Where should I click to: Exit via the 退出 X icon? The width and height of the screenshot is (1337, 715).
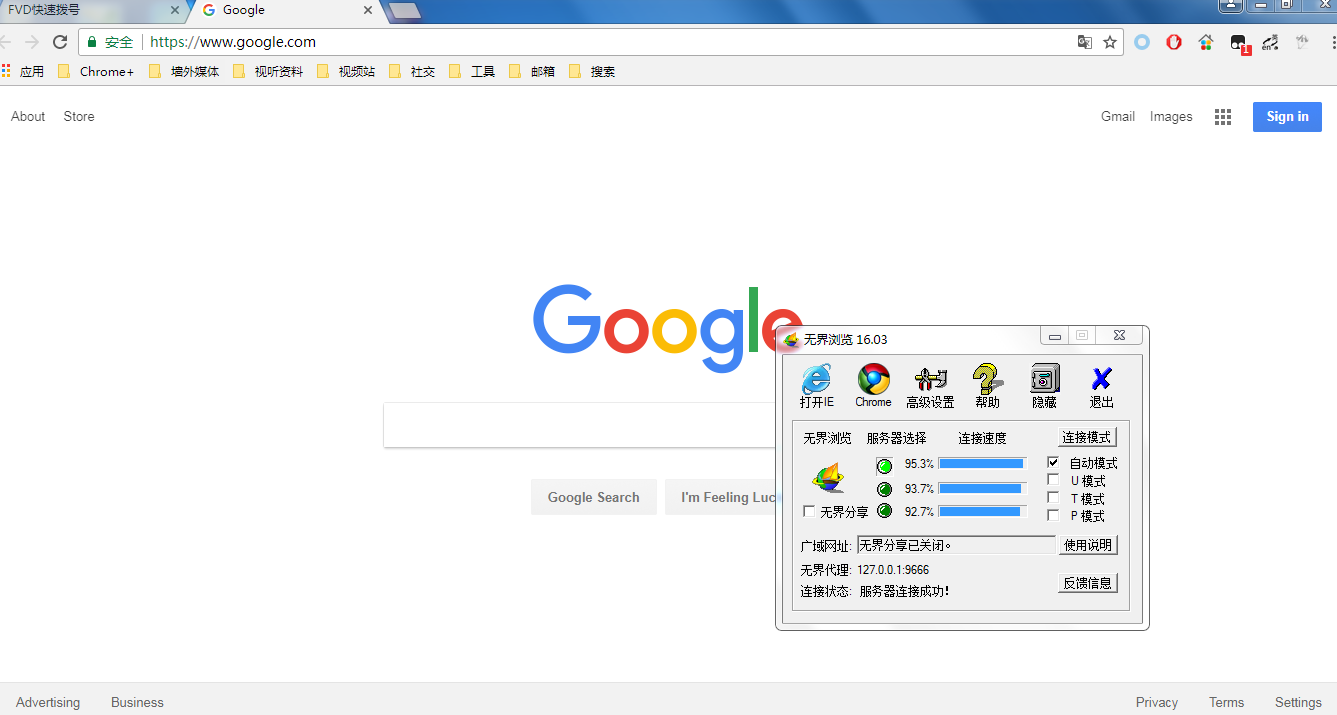(x=1101, y=386)
